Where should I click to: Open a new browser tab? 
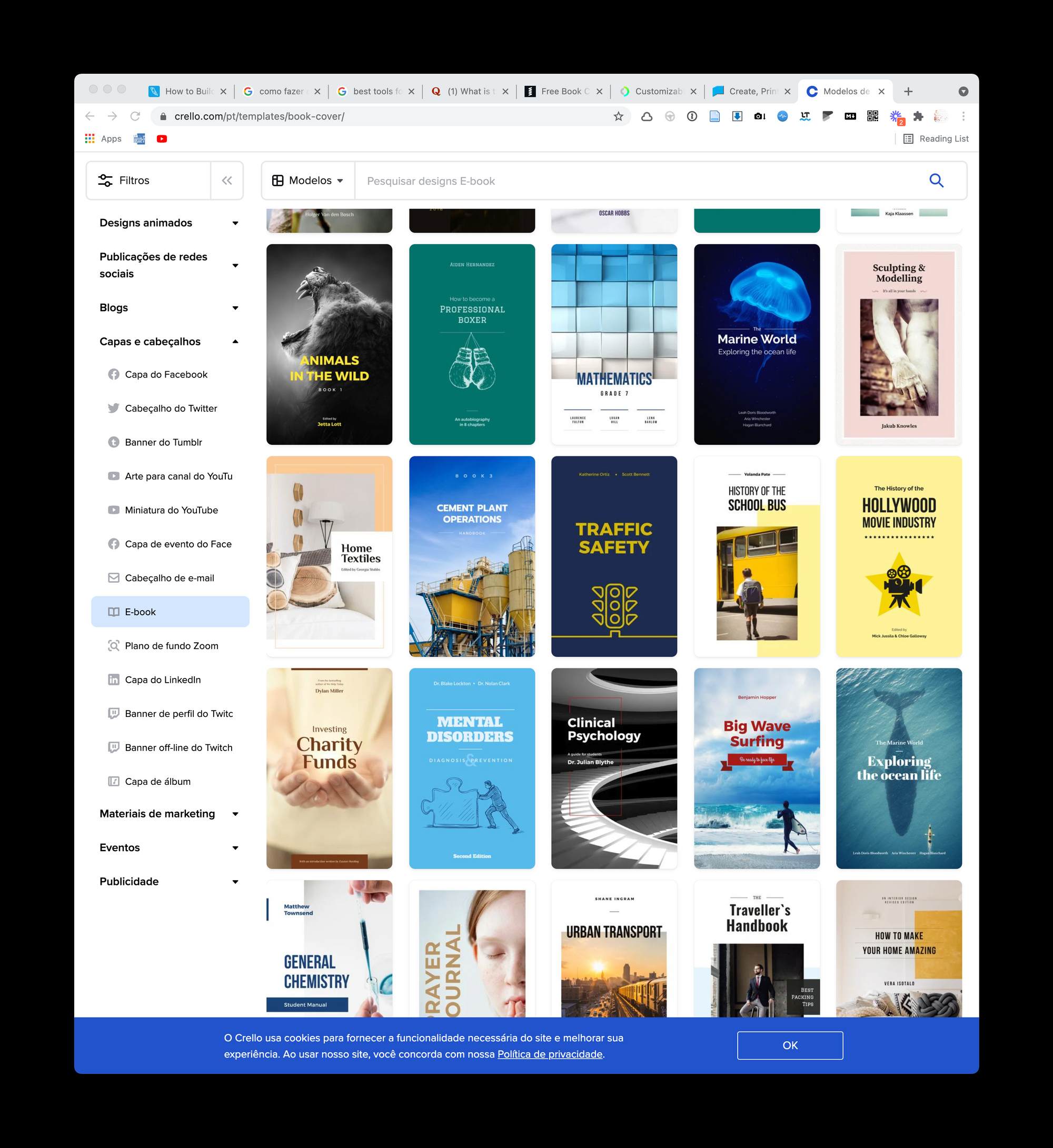(x=908, y=91)
